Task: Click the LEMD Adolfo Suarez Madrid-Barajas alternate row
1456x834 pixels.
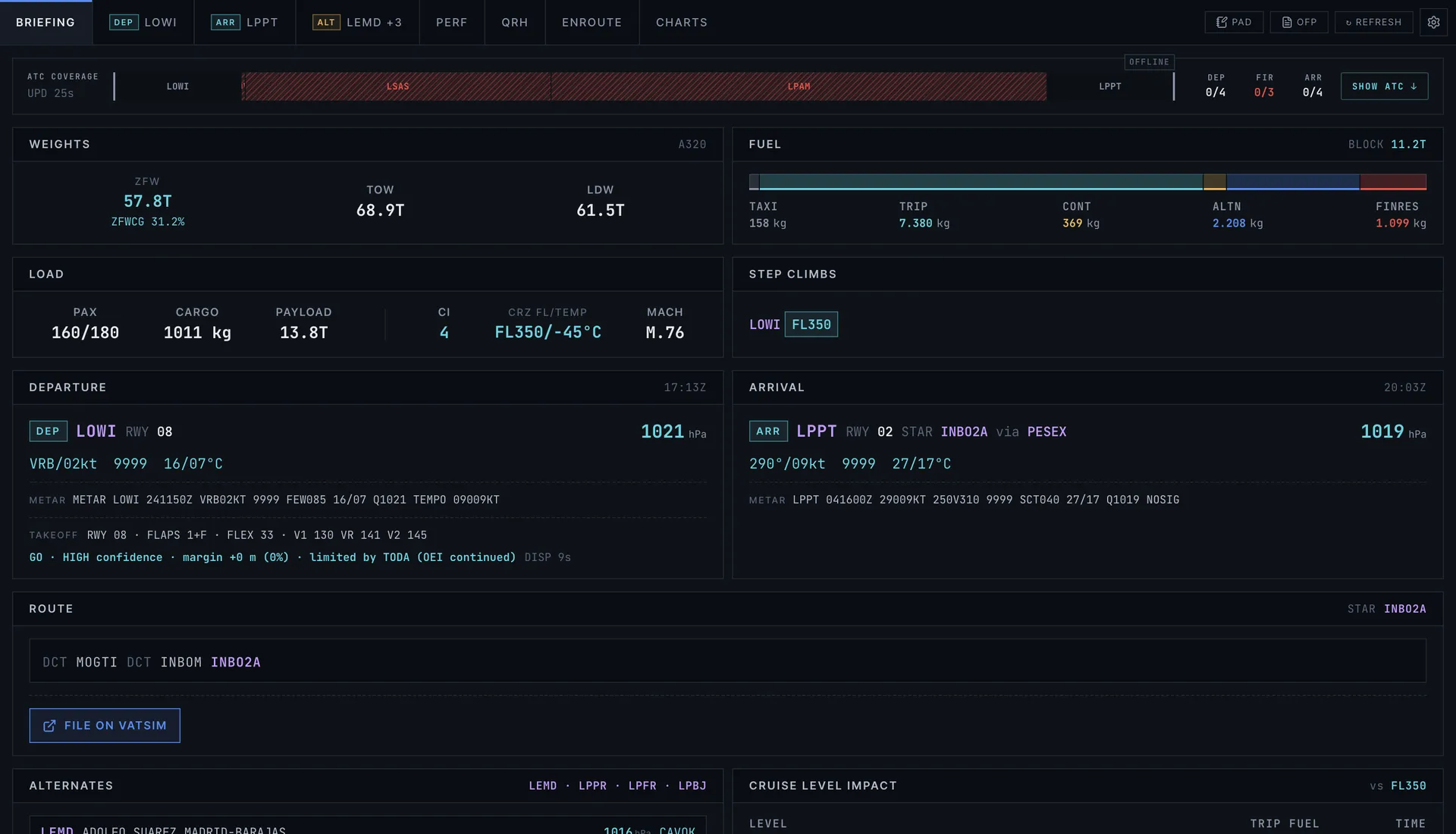Action: tap(368, 825)
